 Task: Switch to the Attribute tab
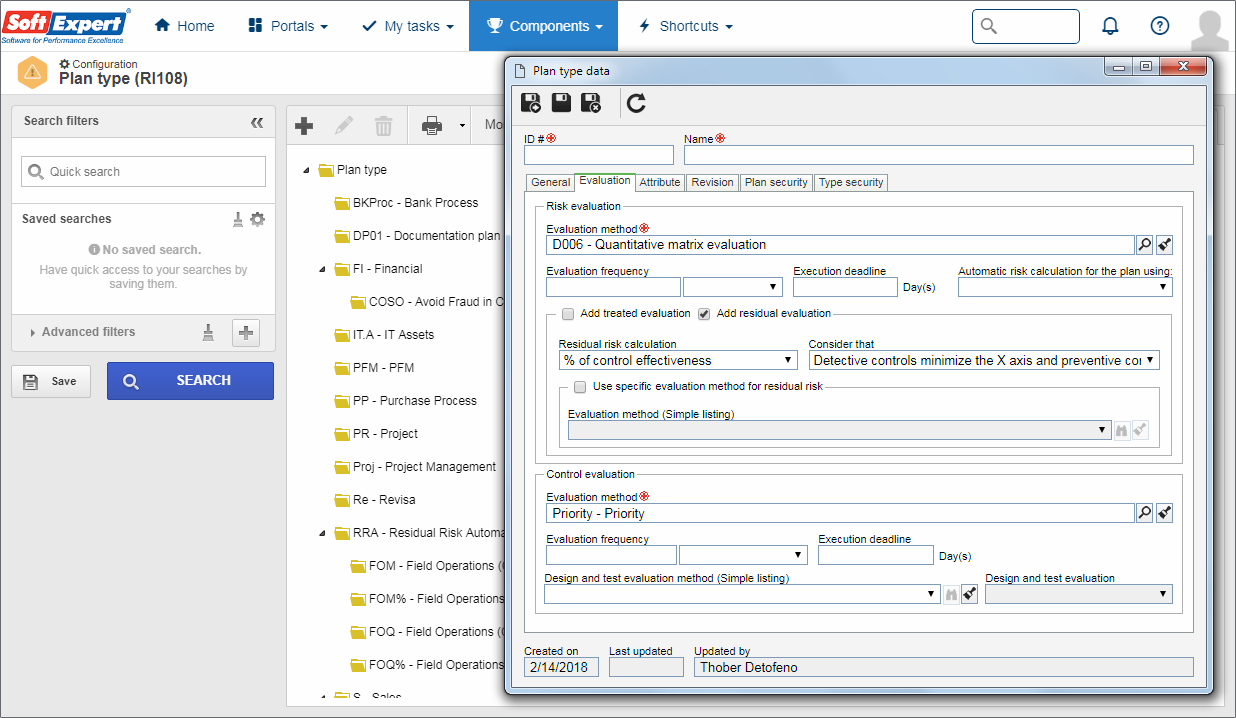pos(660,182)
